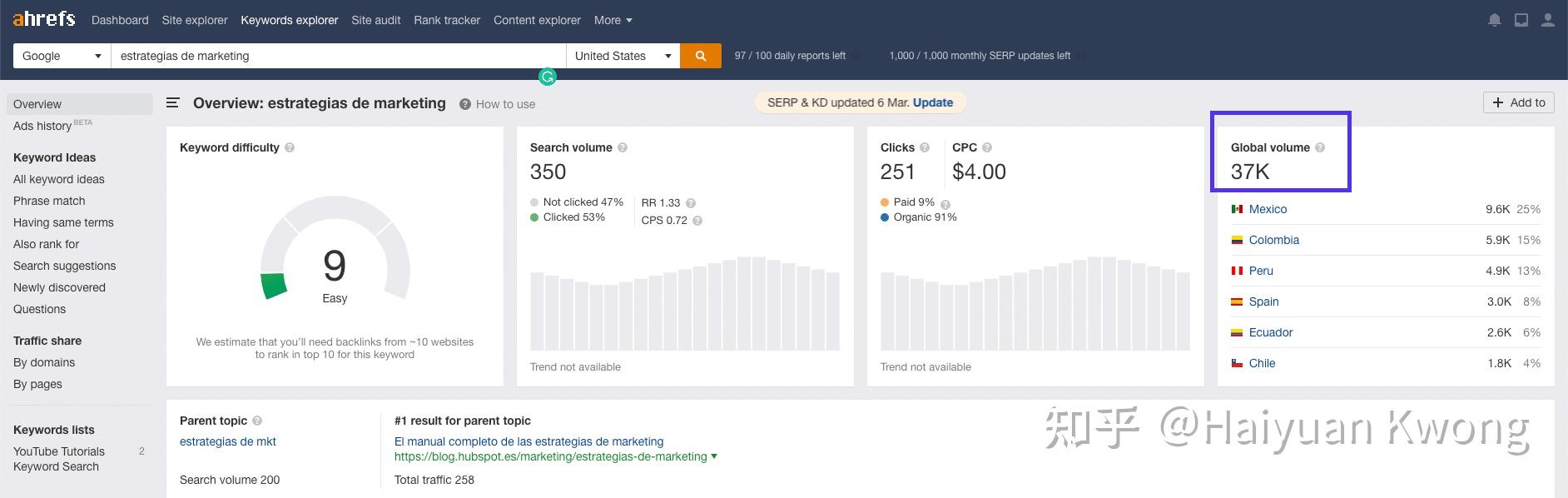Open the Chile country link
The width and height of the screenshot is (1568, 498).
pyautogui.click(x=1262, y=363)
